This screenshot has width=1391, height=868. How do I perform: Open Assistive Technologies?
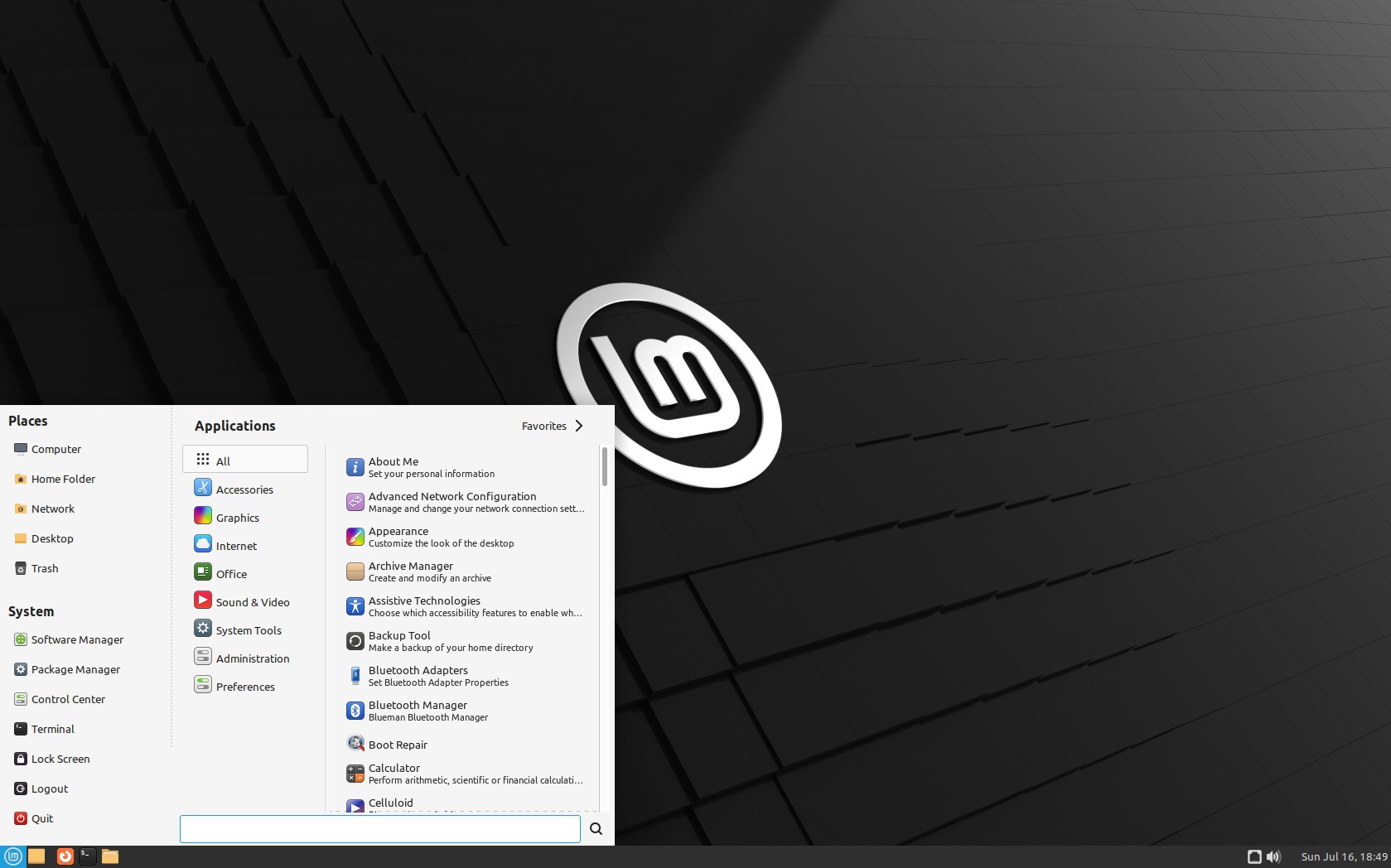[466, 606]
